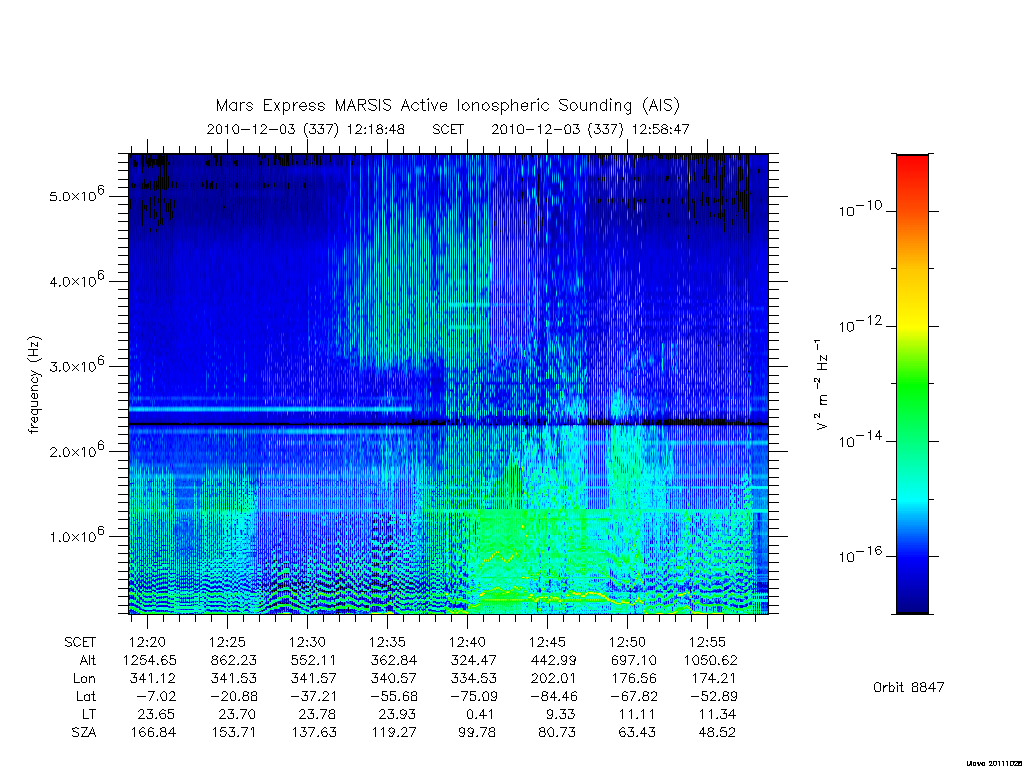Image resolution: width=1024 pixels, height=768 pixels.
Task: Click SZA value 119.27
Action: tap(393, 732)
